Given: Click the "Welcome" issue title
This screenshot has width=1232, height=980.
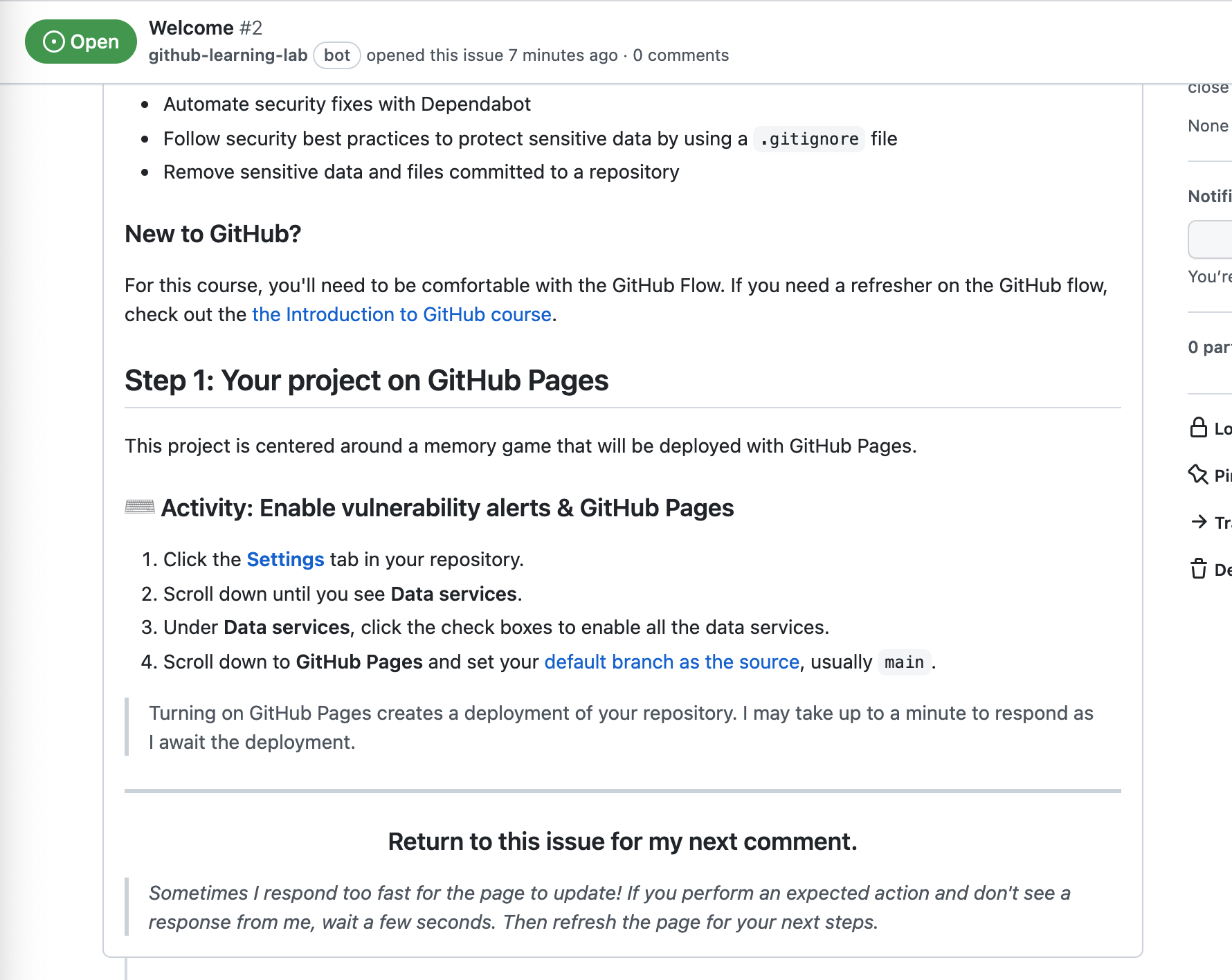Looking at the screenshot, I should [x=191, y=27].
